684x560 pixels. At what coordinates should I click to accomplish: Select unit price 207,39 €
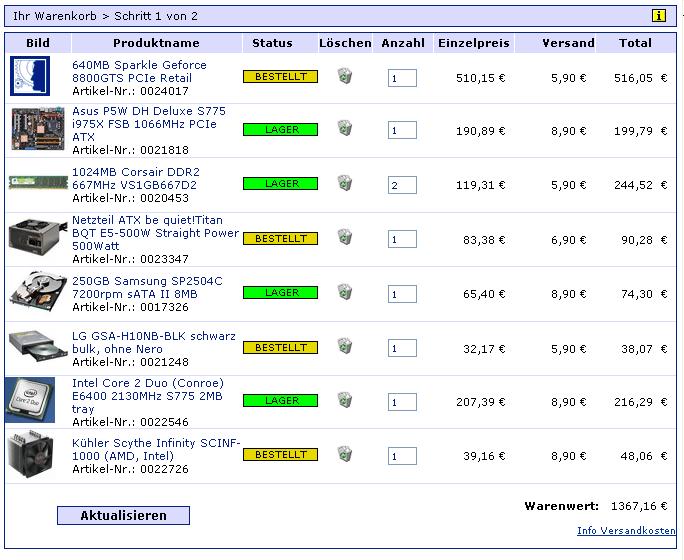pos(480,402)
